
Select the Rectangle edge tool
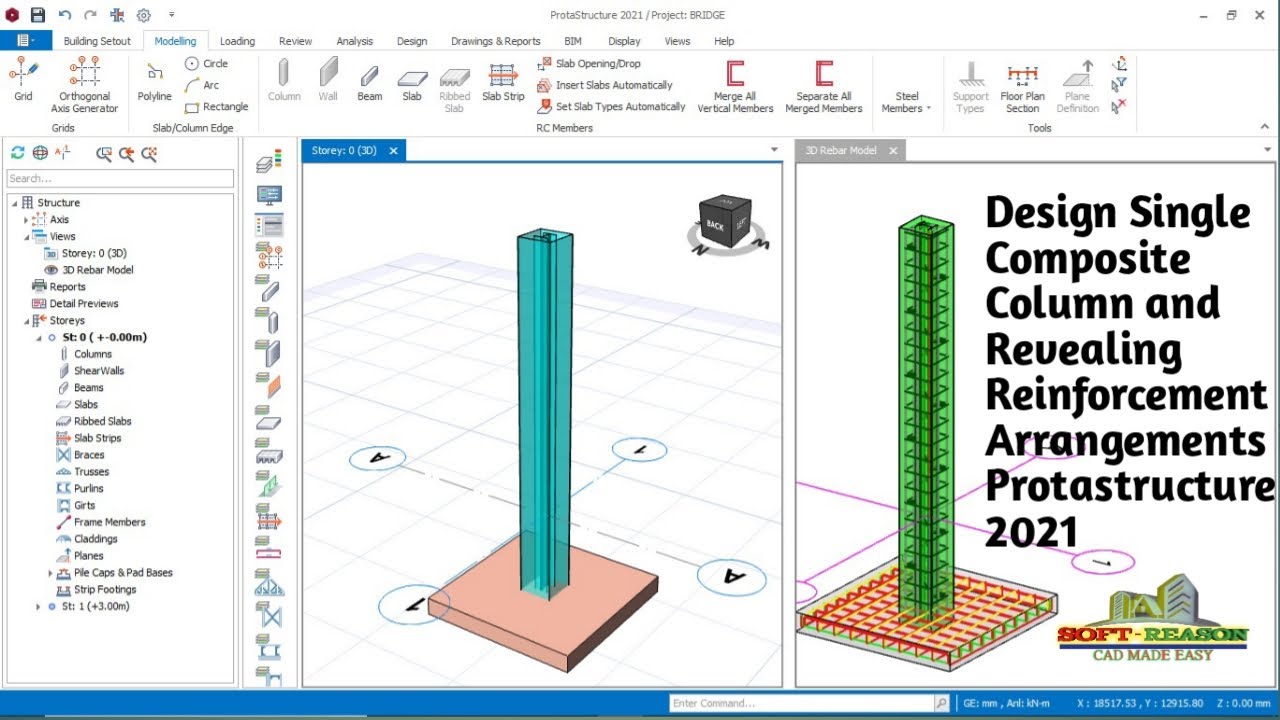pos(216,106)
